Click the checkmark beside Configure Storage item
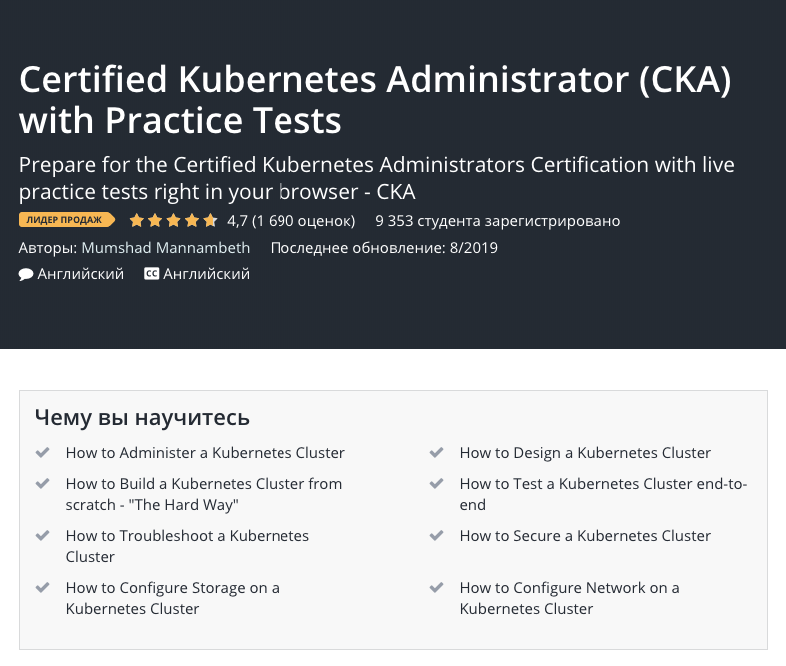This screenshot has height=666, width=786. coord(43,588)
